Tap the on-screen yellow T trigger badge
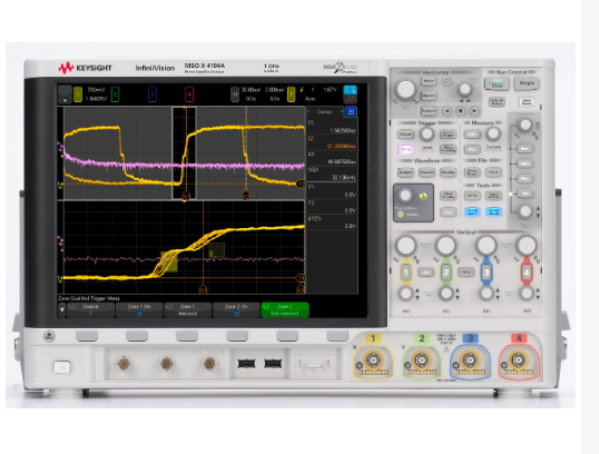 click(291, 94)
